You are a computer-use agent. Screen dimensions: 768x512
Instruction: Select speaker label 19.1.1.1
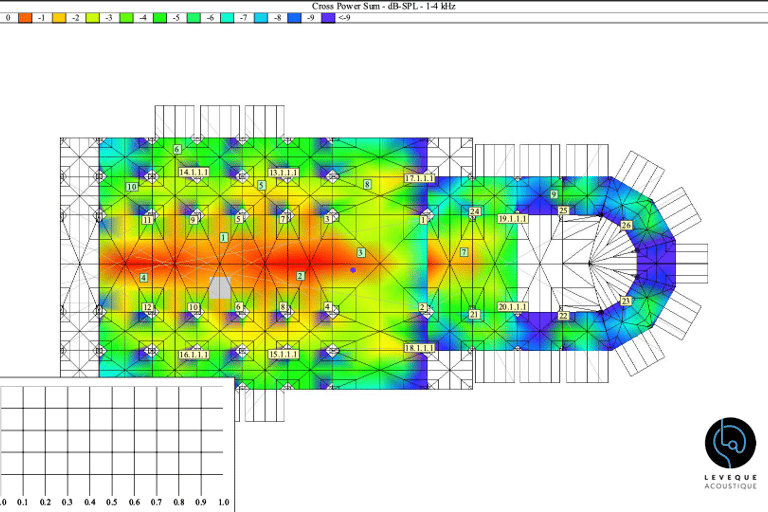pos(513,219)
